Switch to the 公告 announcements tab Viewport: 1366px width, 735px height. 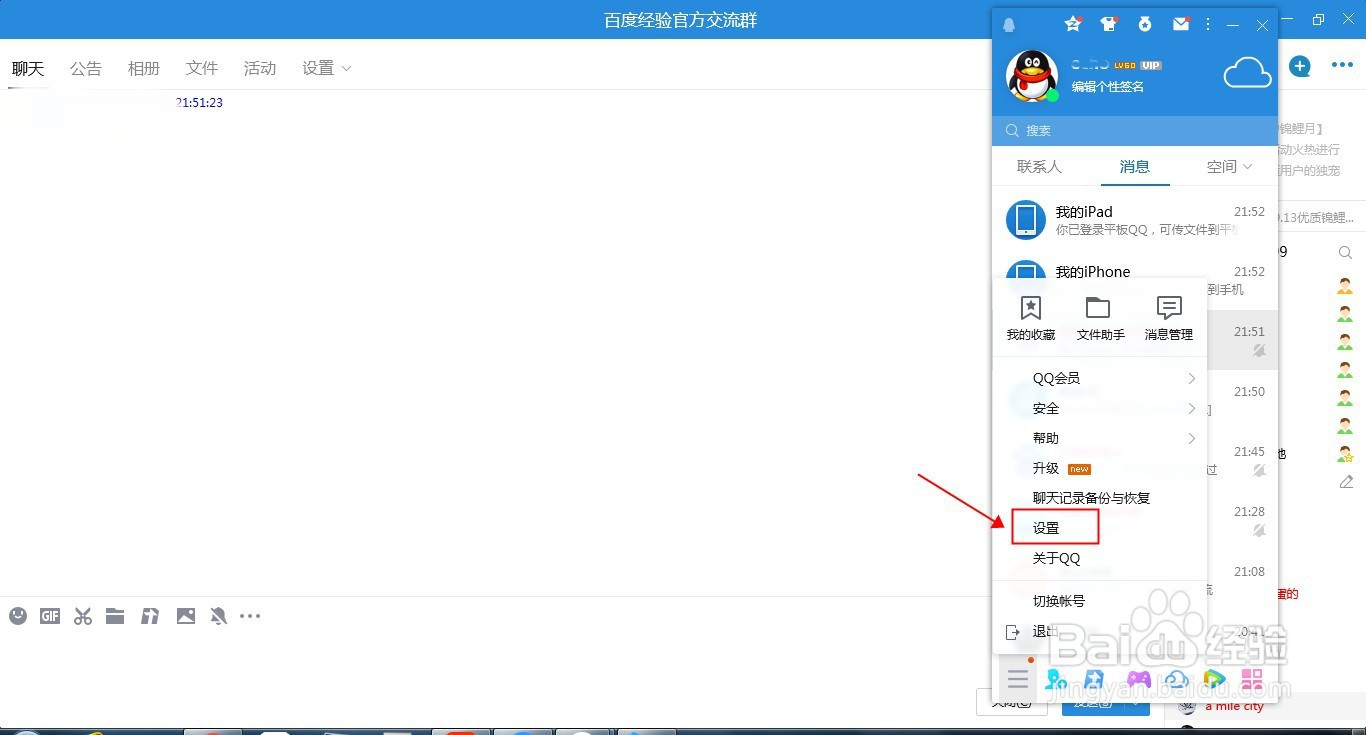click(x=86, y=68)
